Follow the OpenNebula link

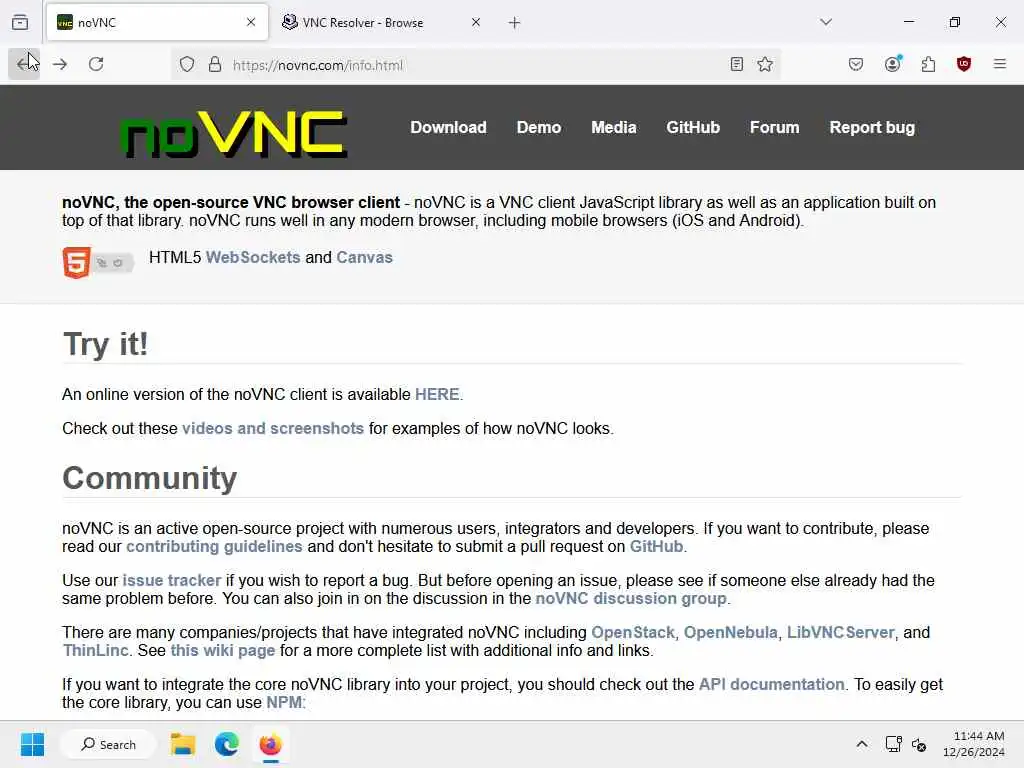tap(731, 633)
